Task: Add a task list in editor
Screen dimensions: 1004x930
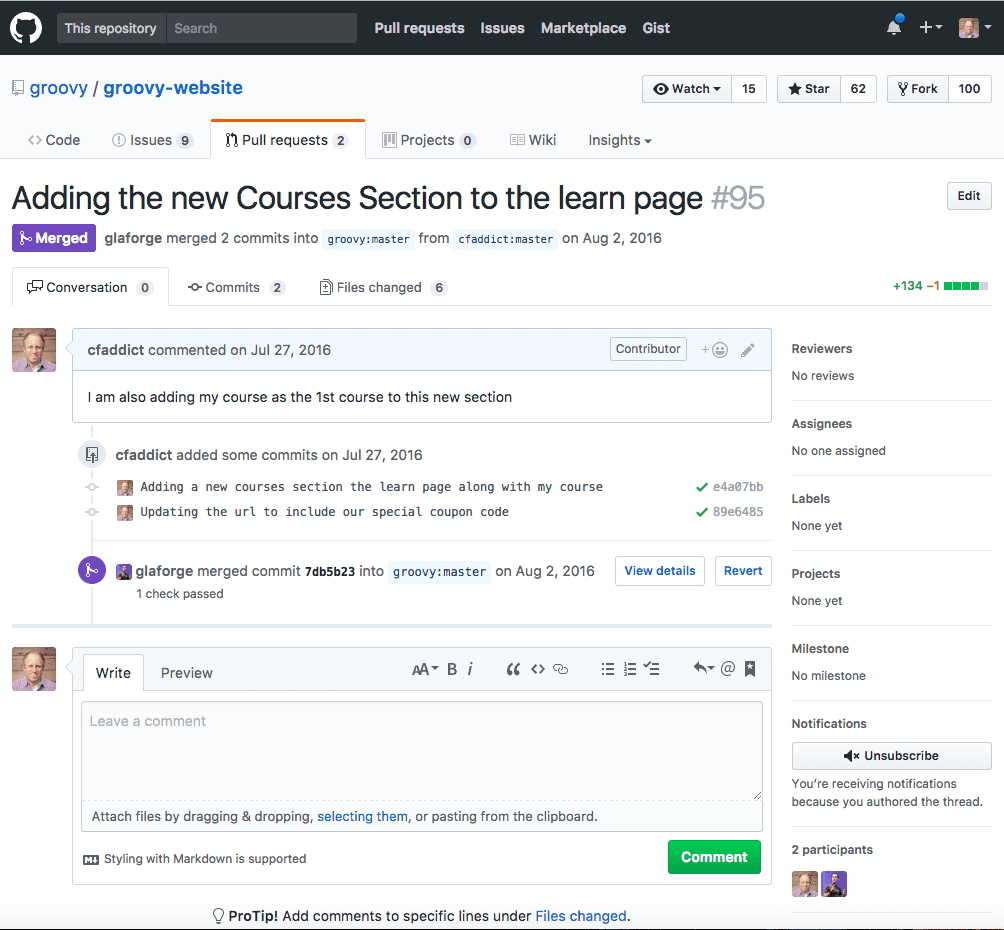Action: coord(652,670)
